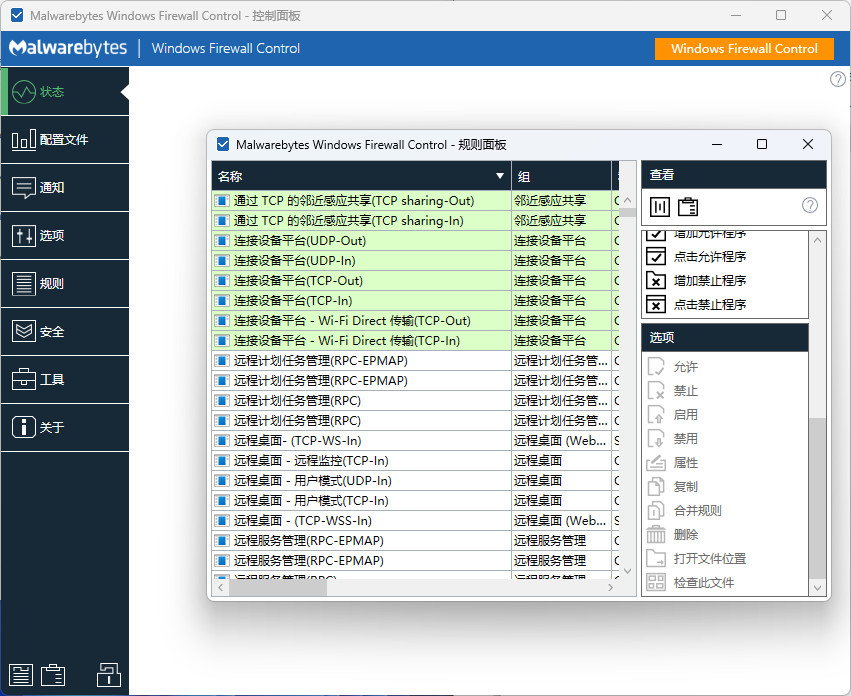Screen dimensions: 851x696
Task: Open the 选项 sidebar section
Action: 65,236
